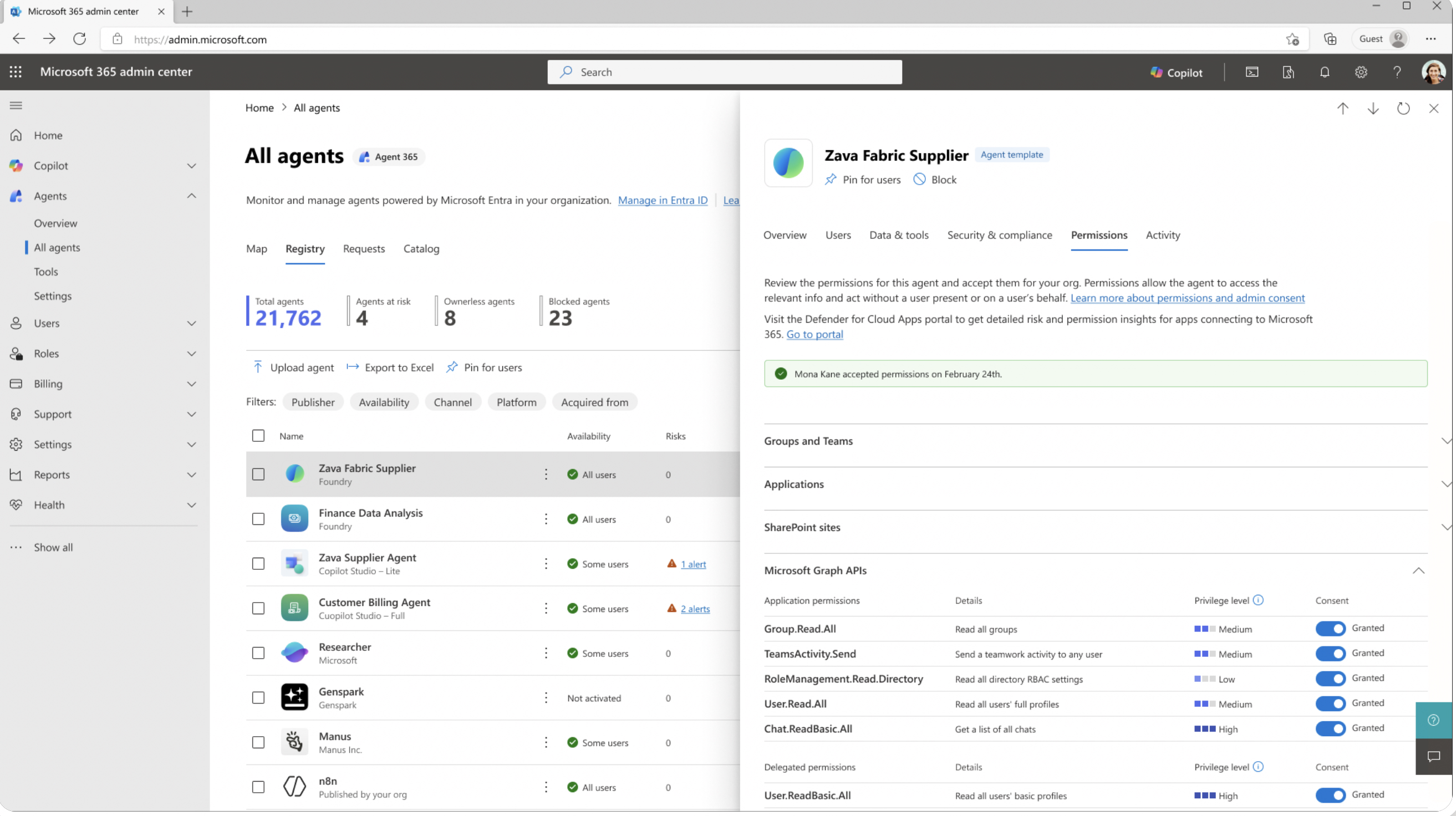Open the Security & compliance tab
1456x816 pixels.
tap(999, 235)
